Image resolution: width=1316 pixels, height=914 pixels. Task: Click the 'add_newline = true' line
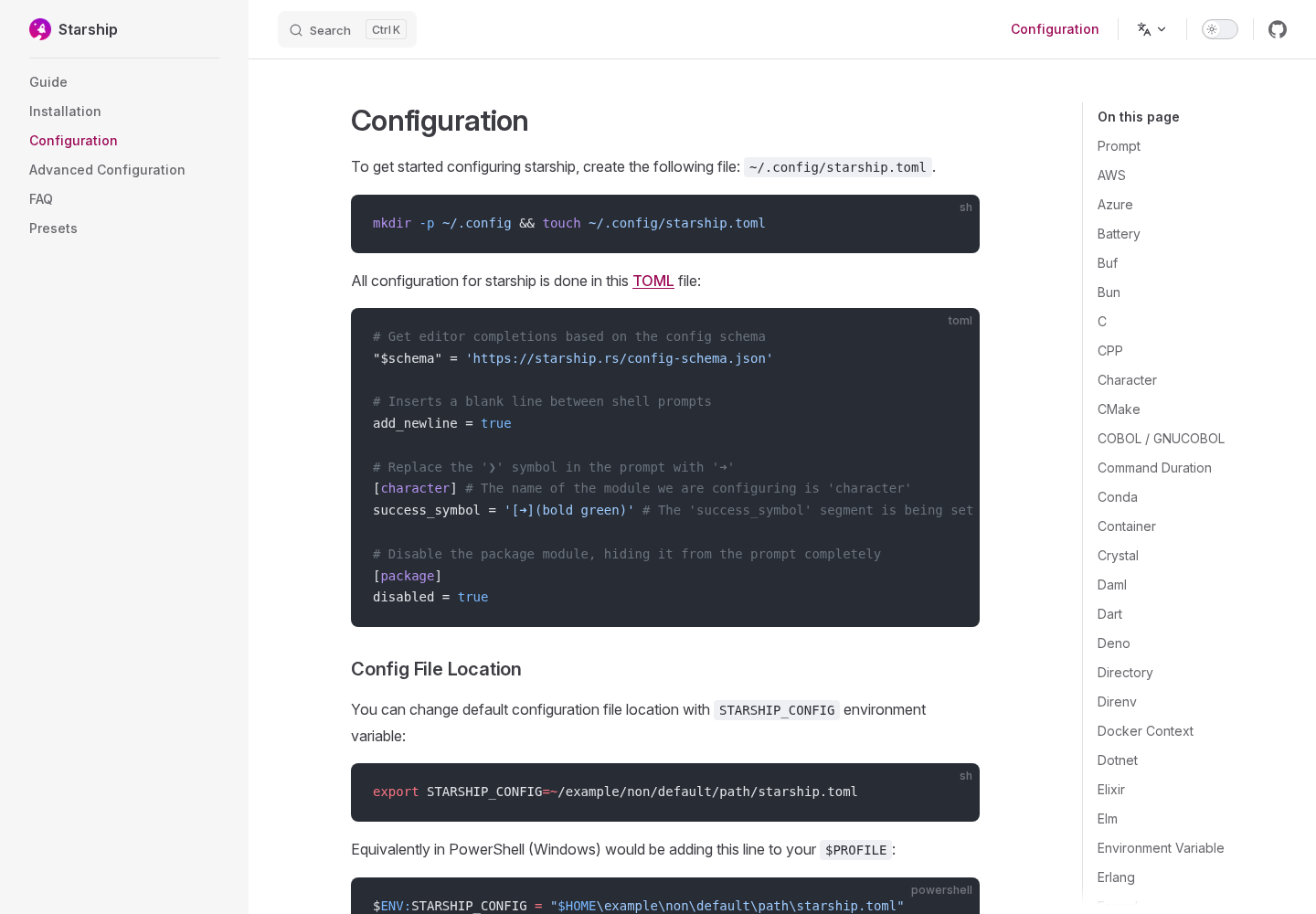(x=442, y=423)
